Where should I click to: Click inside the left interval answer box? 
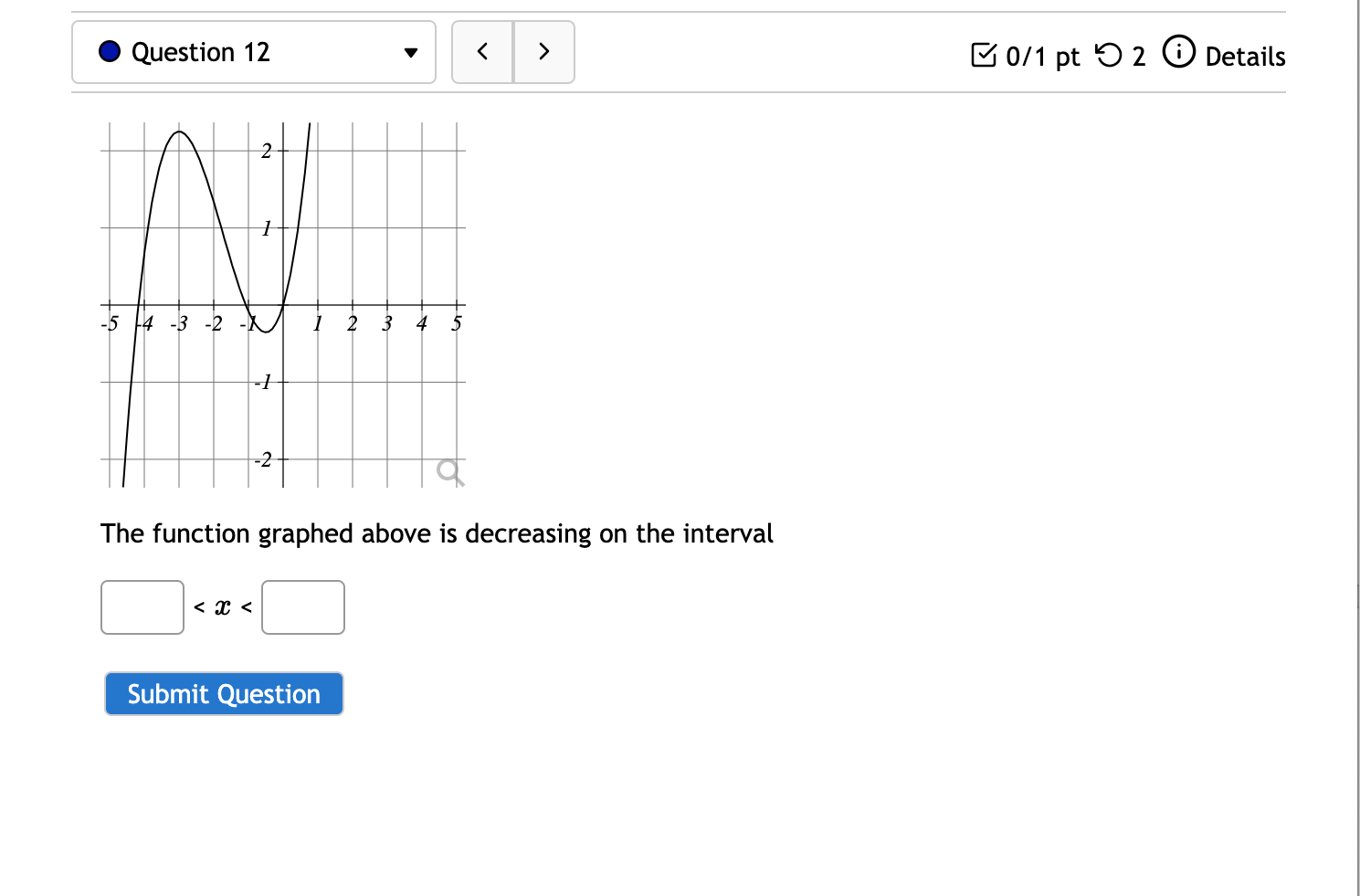point(142,607)
